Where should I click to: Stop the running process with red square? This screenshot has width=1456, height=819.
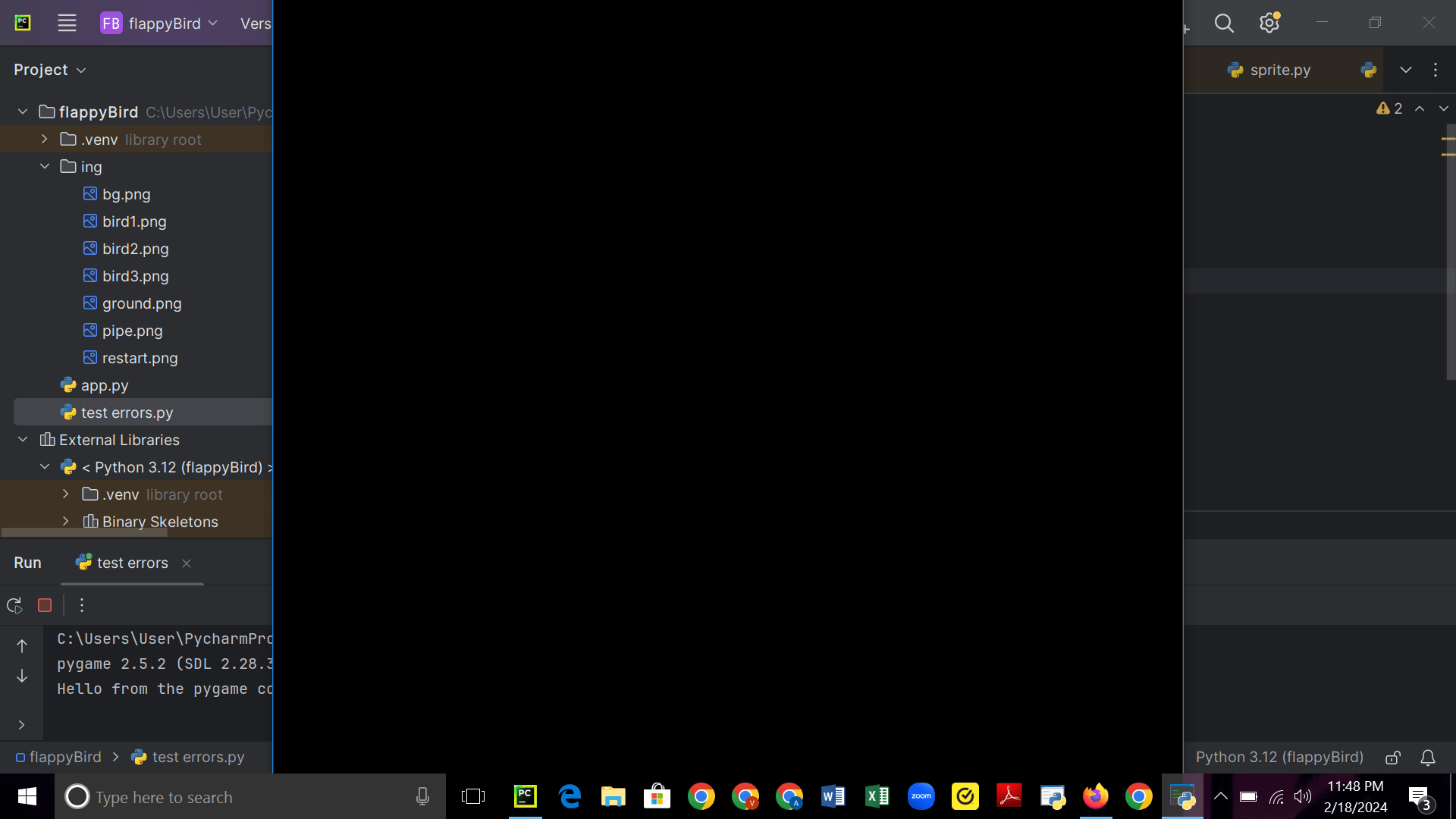point(45,605)
